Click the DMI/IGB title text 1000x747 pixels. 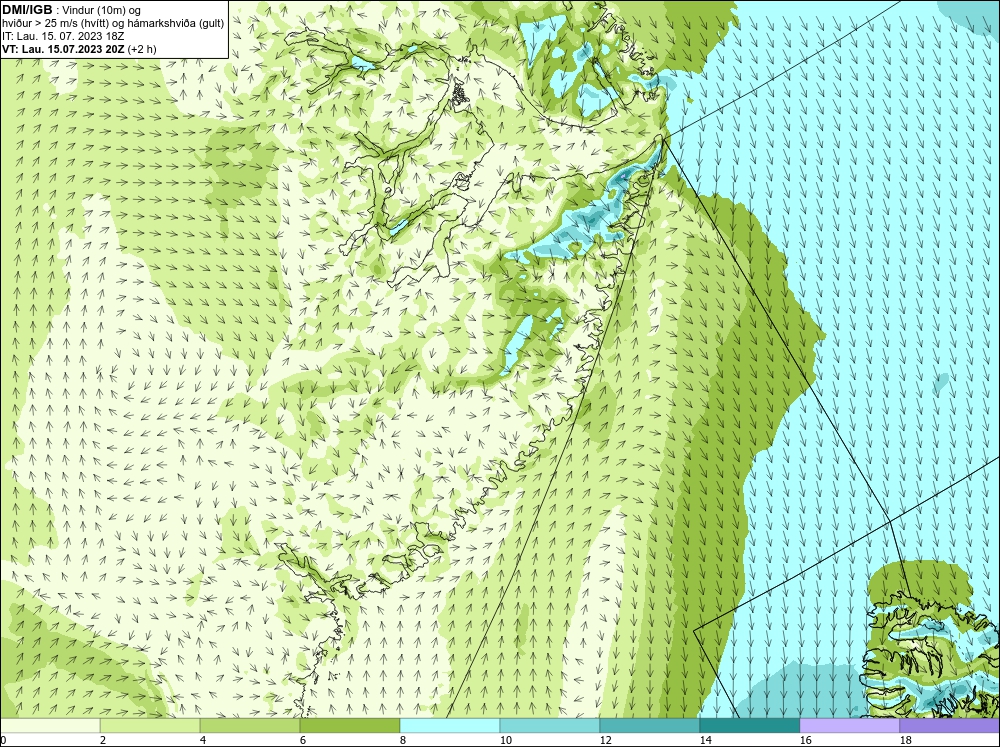[x=27, y=10]
